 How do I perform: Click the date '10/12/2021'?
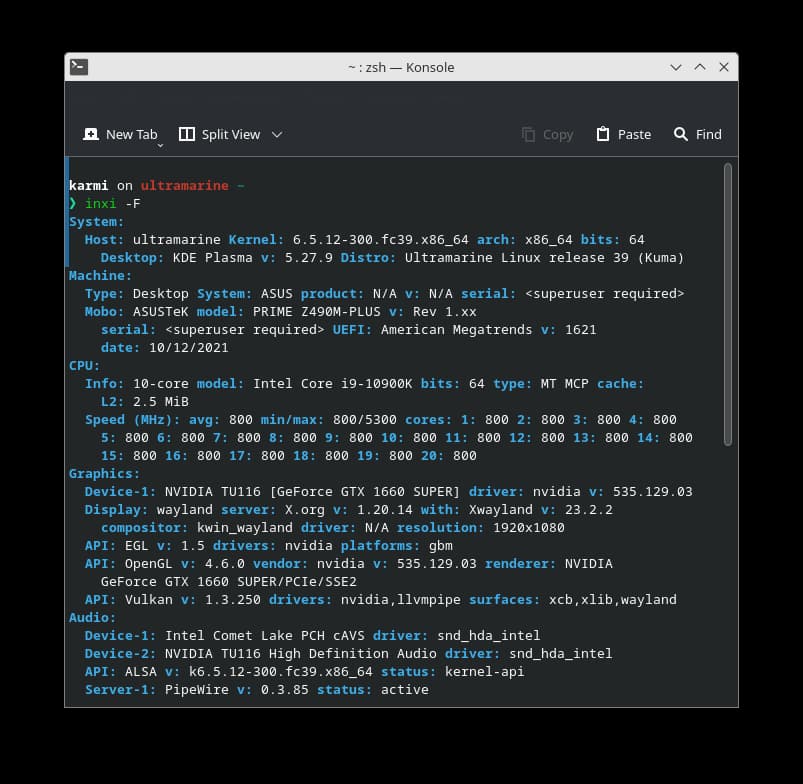point(188,348)
